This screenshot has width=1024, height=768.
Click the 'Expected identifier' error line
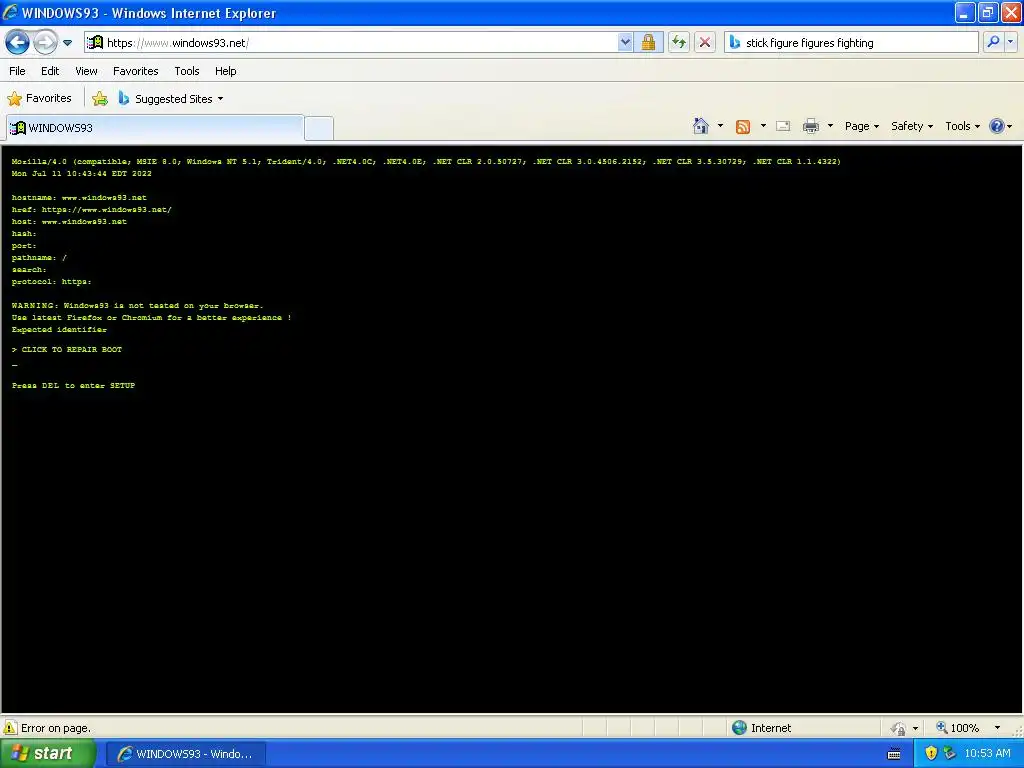click(x=59, y=330)
